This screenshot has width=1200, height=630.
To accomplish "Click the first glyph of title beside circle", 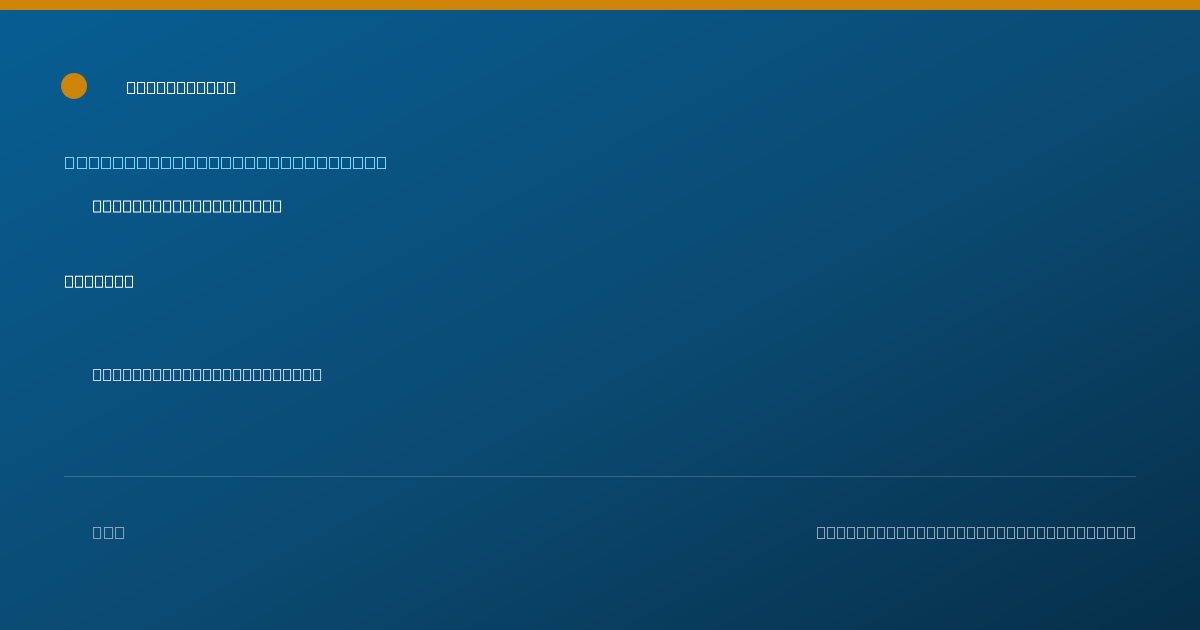I will (x=132, y=88).
